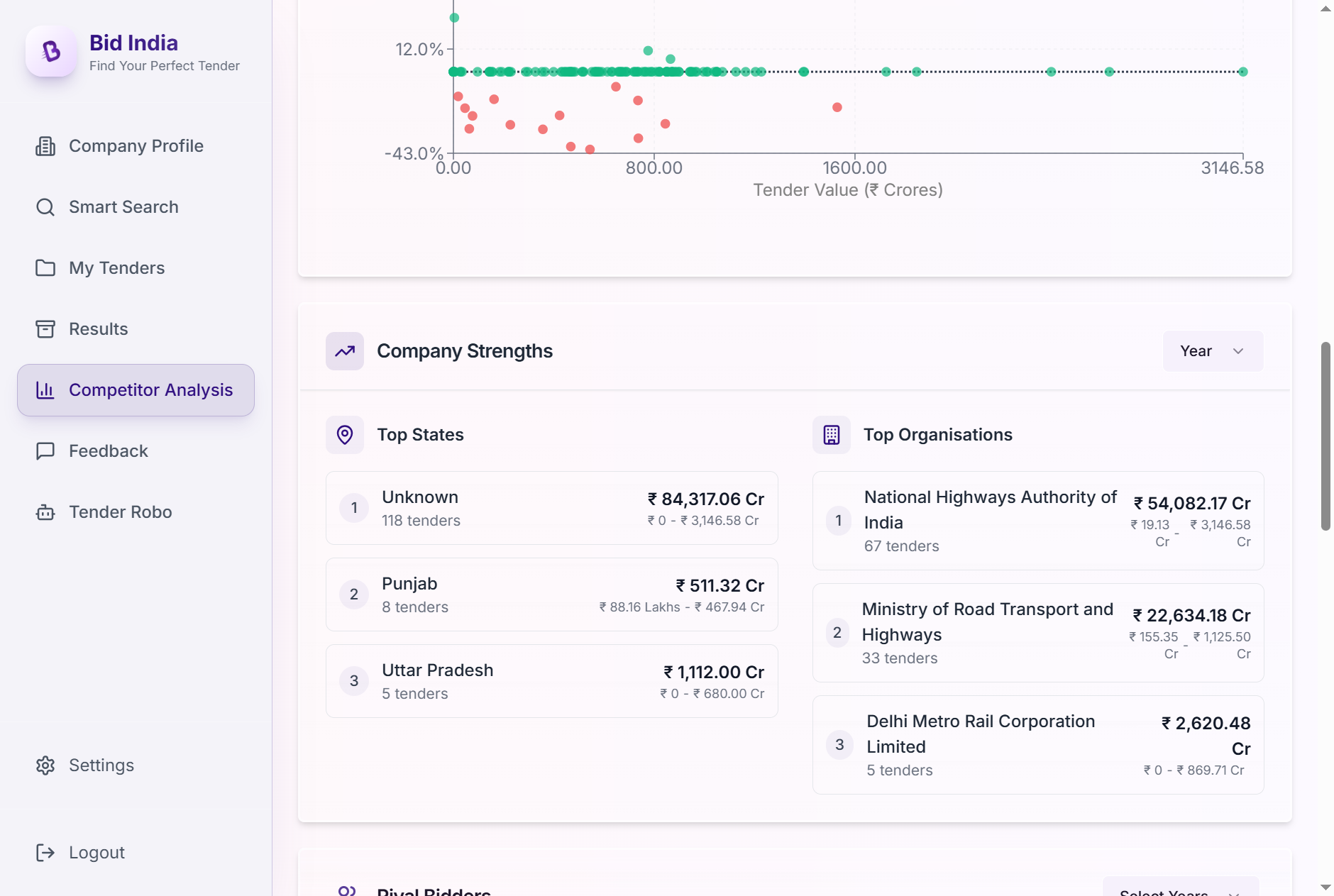
Task: Click the Results archive icon
Action: [45, 329]
